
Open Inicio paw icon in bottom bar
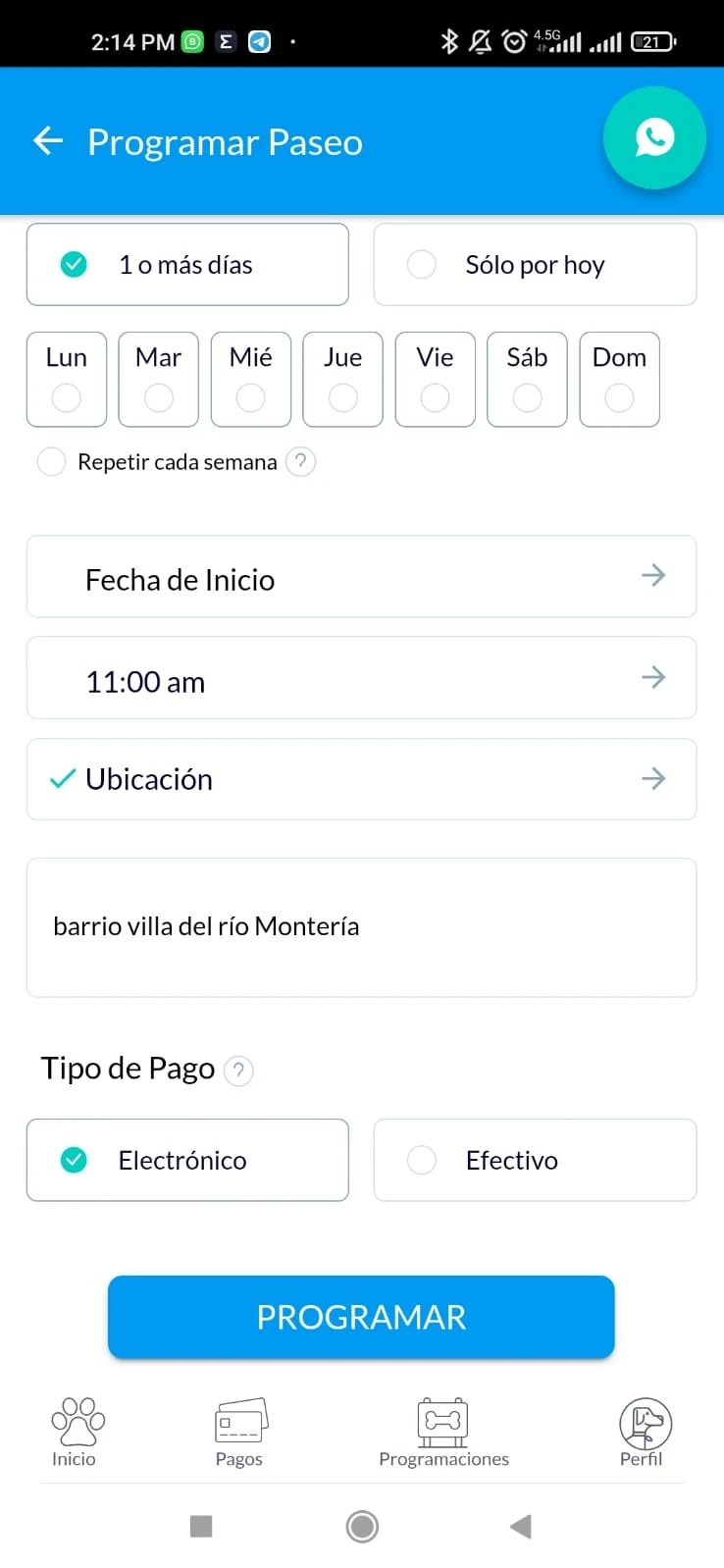click(x=77, y=1422)
